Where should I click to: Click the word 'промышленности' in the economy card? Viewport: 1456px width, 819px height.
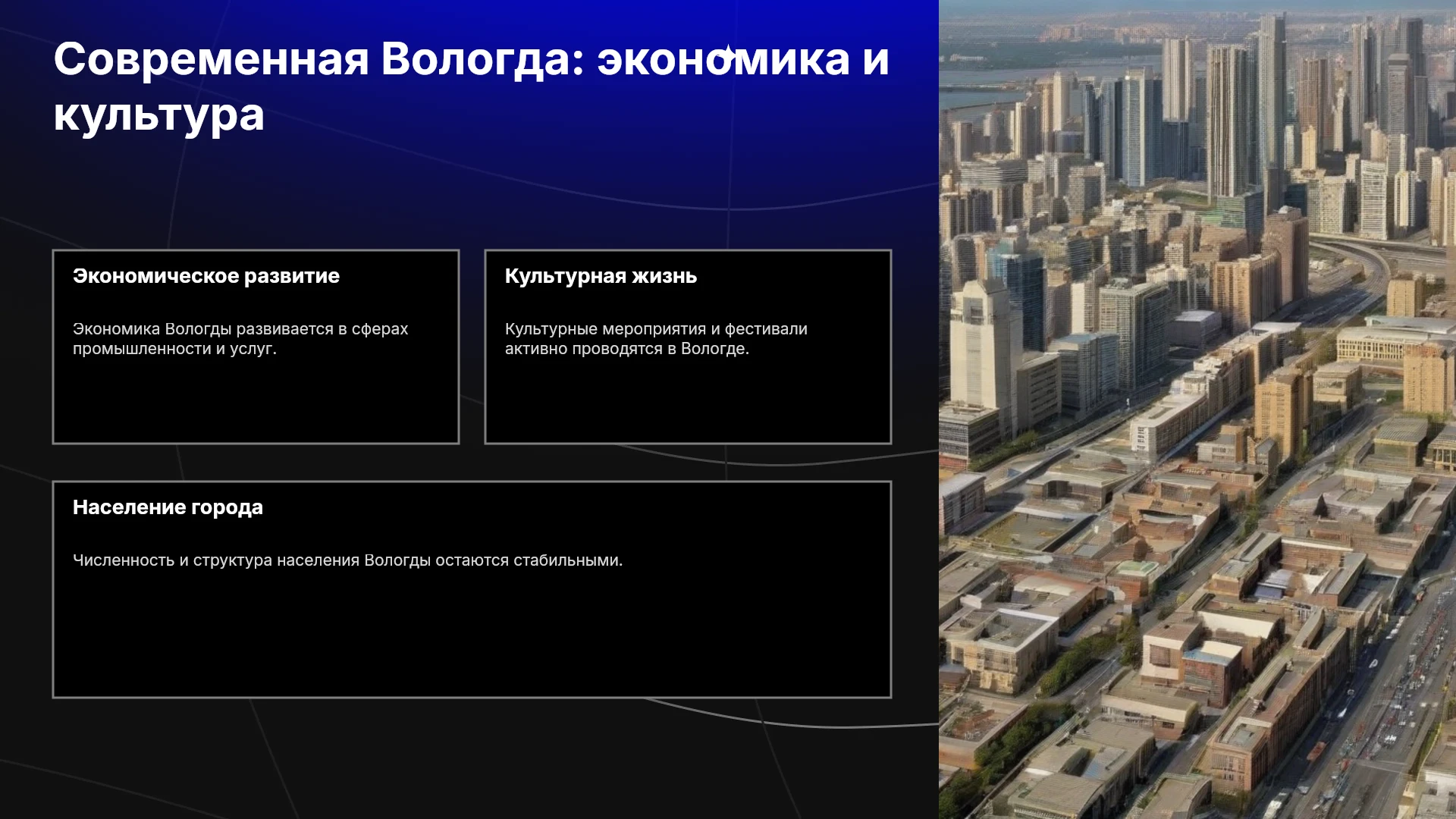(142, 349)
